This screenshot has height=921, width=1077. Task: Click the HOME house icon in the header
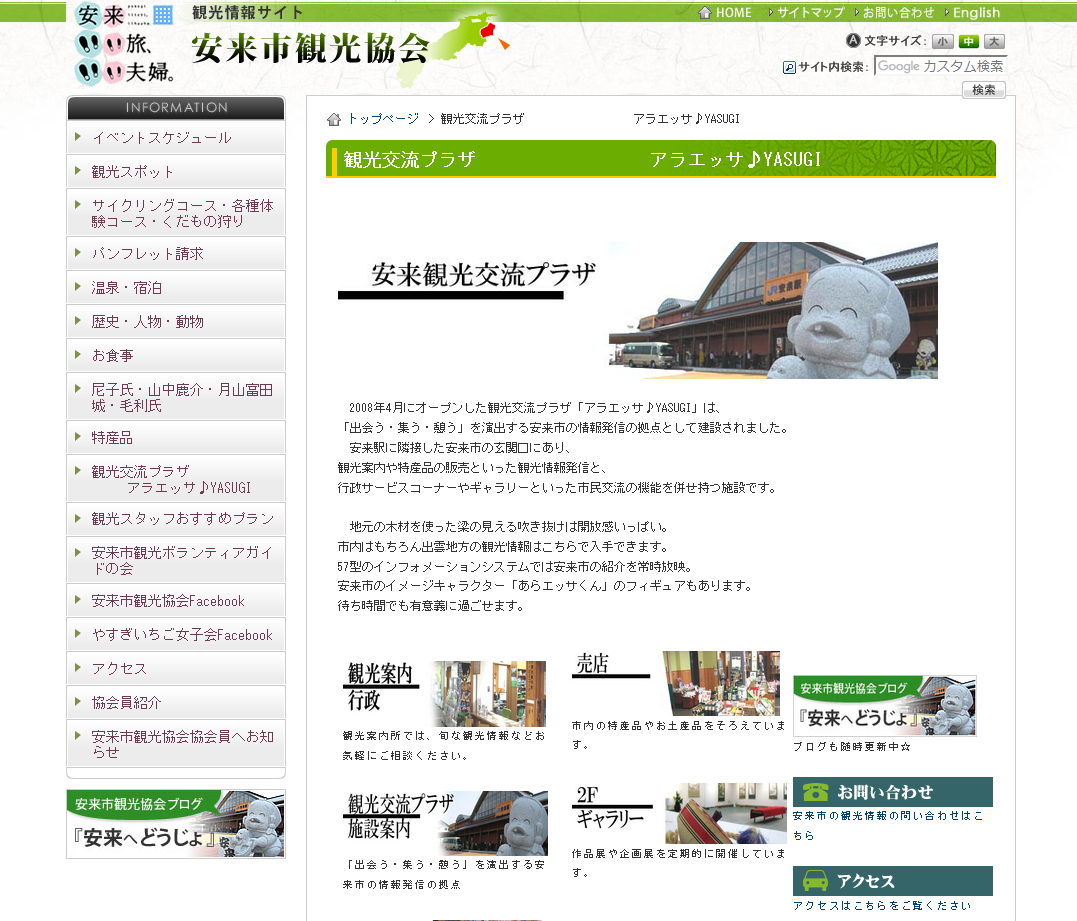(x=704, y=12)
